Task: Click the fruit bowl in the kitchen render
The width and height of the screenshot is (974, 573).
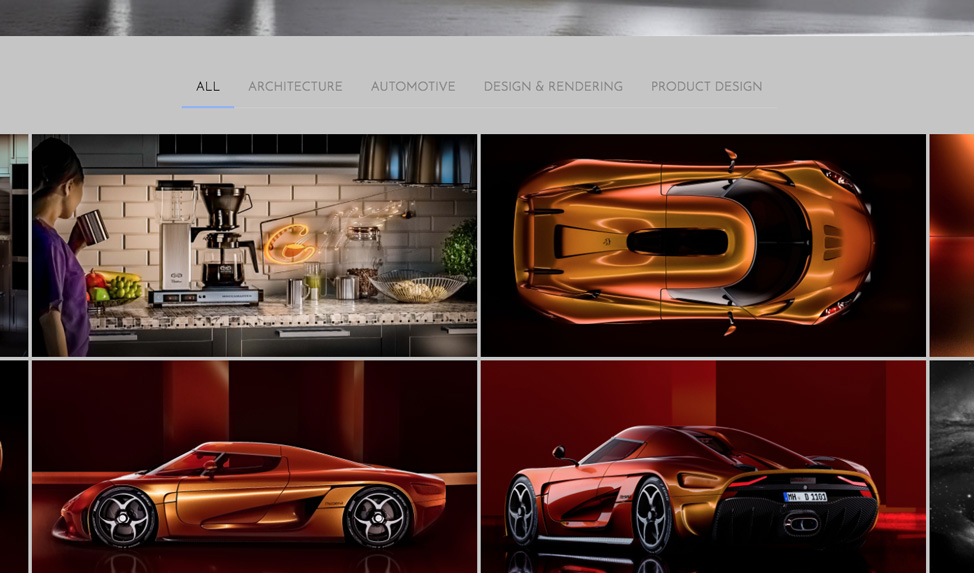Action: (x=115, y=287)
